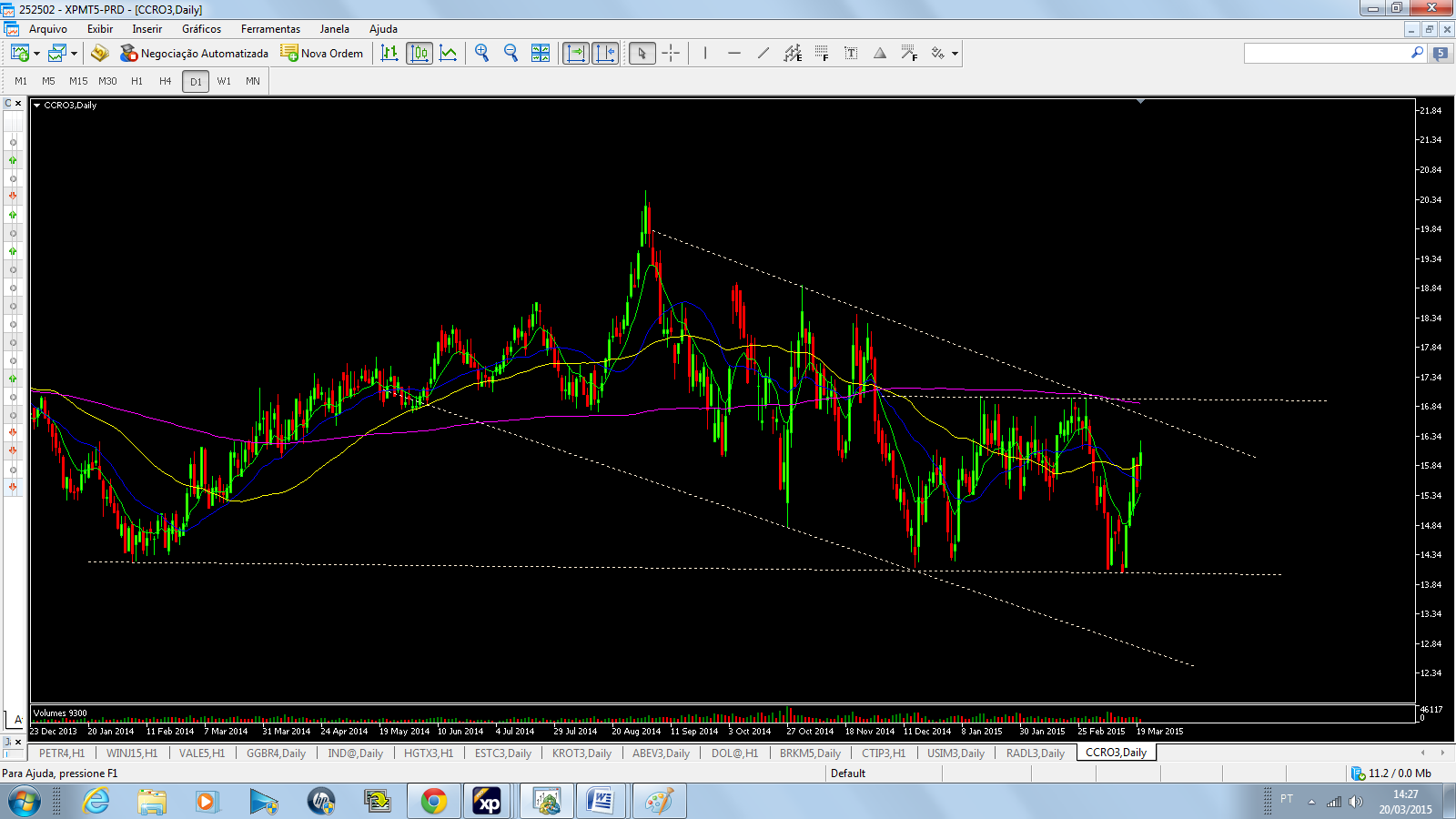
Task: Select H4 timeframe
Action: [x=166, y=81]
